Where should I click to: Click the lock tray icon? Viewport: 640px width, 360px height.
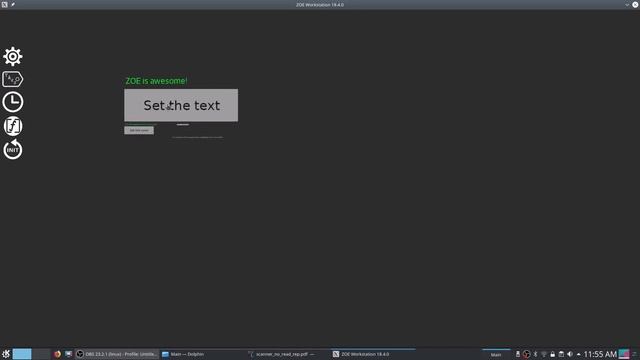pos(553,354)
